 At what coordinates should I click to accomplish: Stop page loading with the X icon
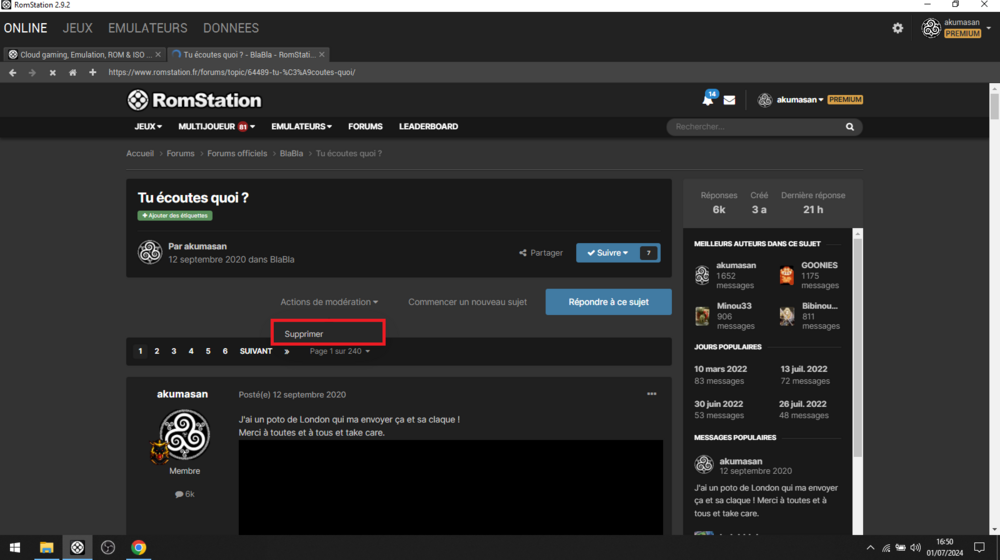(52, 72)
